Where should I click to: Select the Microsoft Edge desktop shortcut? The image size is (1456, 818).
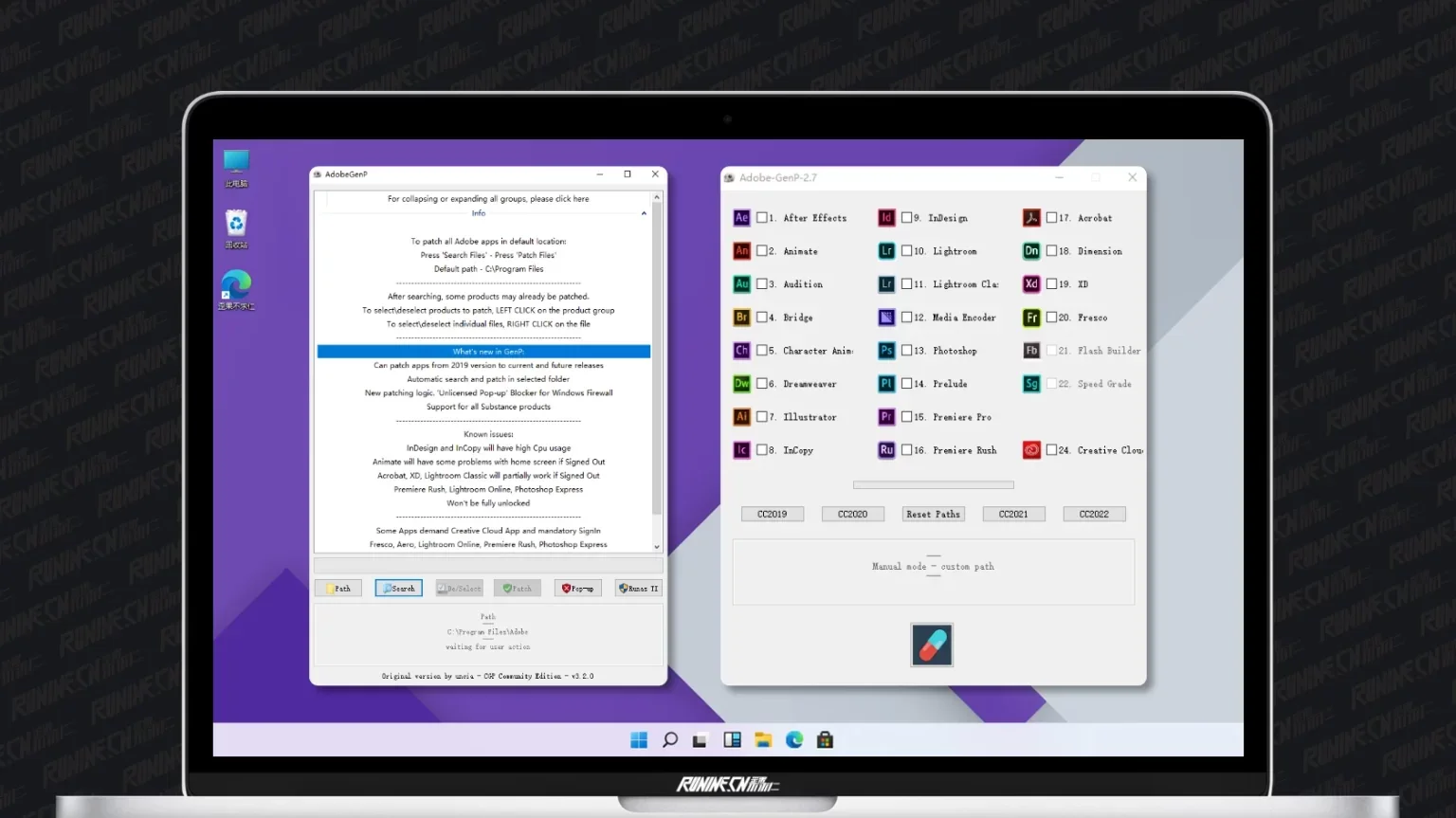236,290
